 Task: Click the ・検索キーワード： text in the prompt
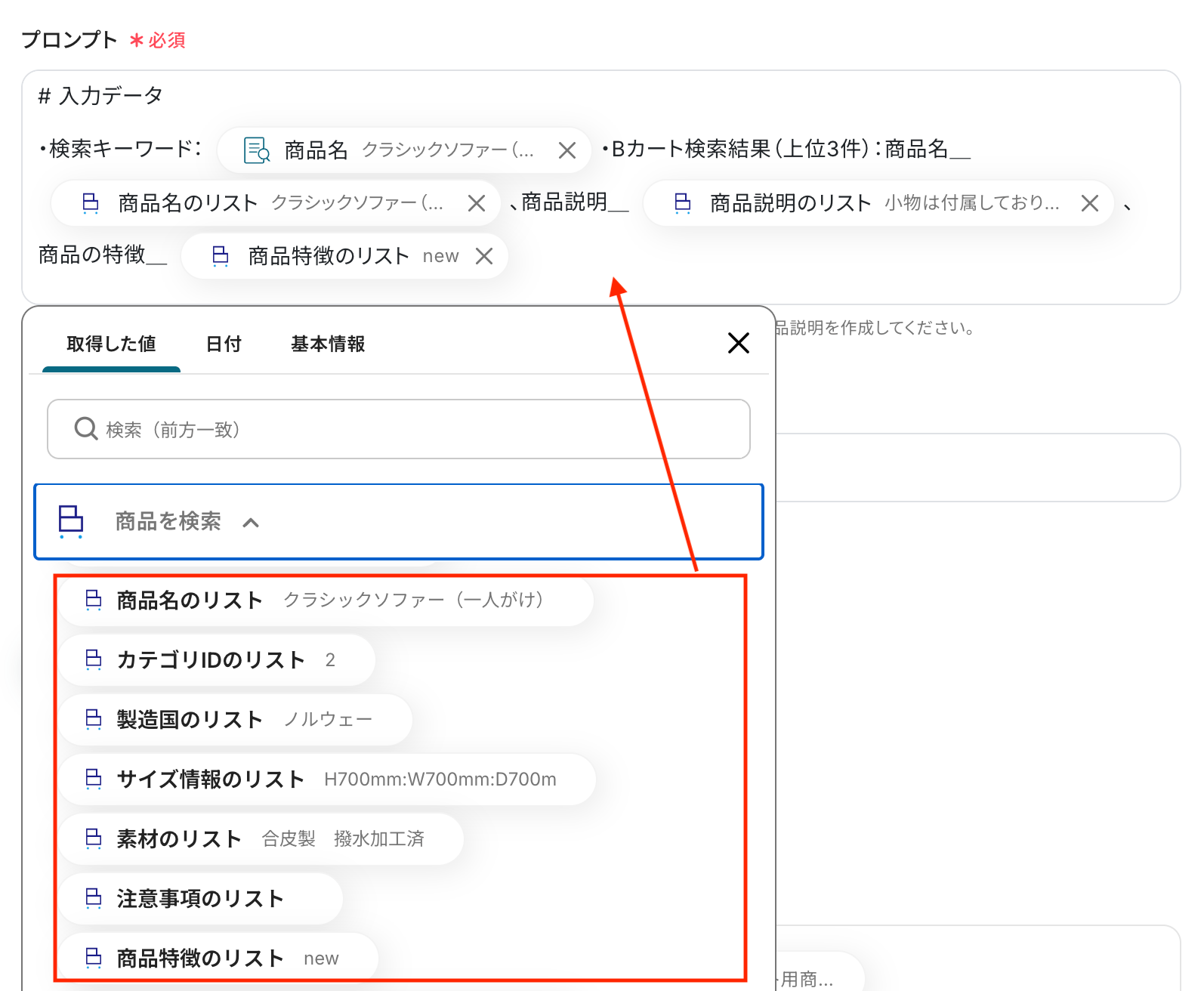[120, 149]
